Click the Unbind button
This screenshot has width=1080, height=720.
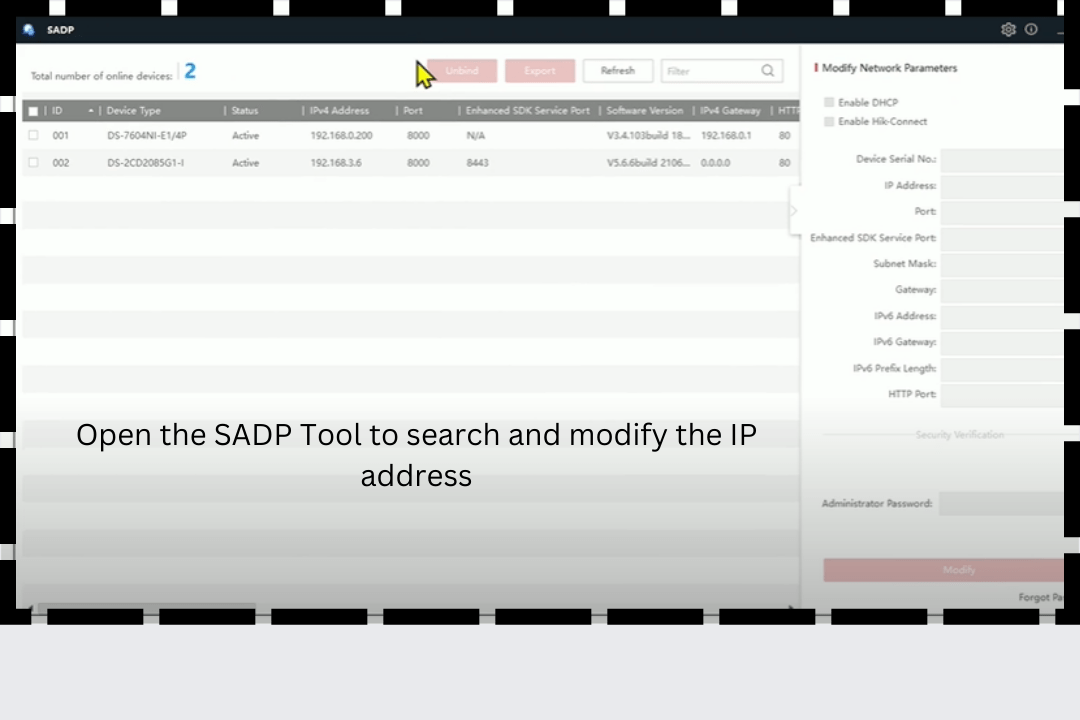point(462,71)
